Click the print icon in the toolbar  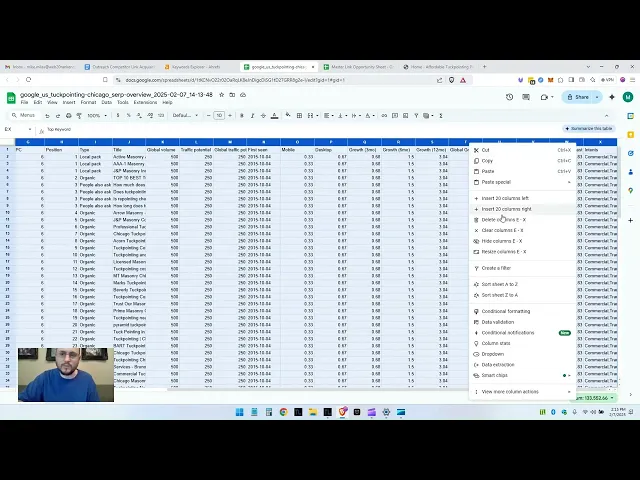(69, 116)
